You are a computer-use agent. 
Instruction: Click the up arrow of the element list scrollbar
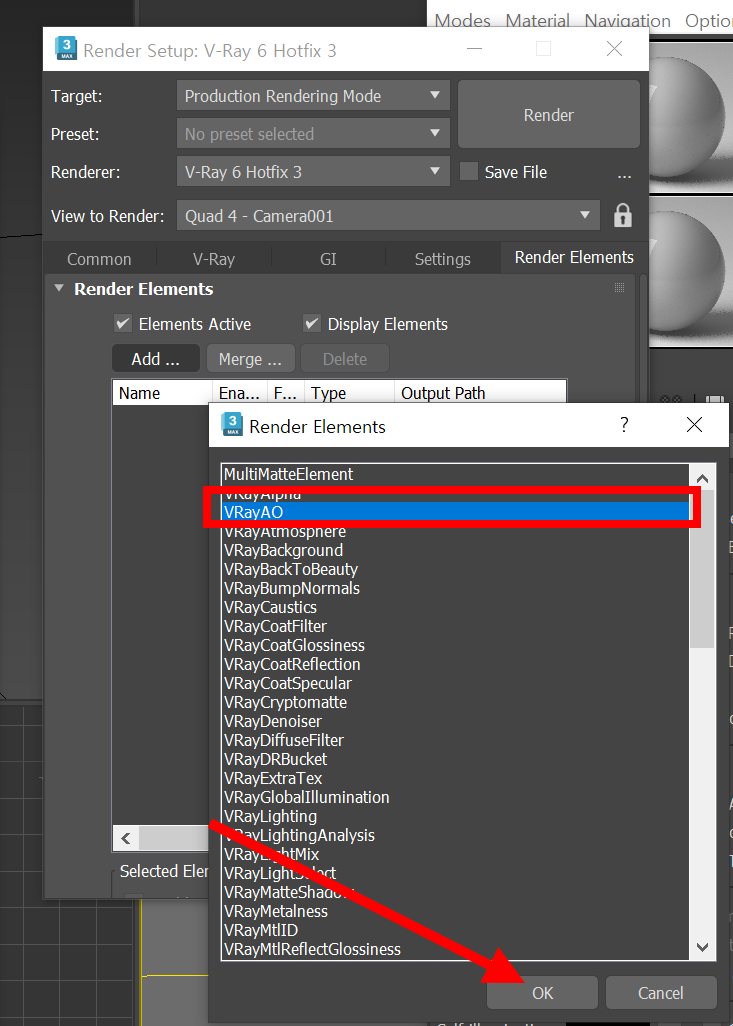click(x=702, y=478)
